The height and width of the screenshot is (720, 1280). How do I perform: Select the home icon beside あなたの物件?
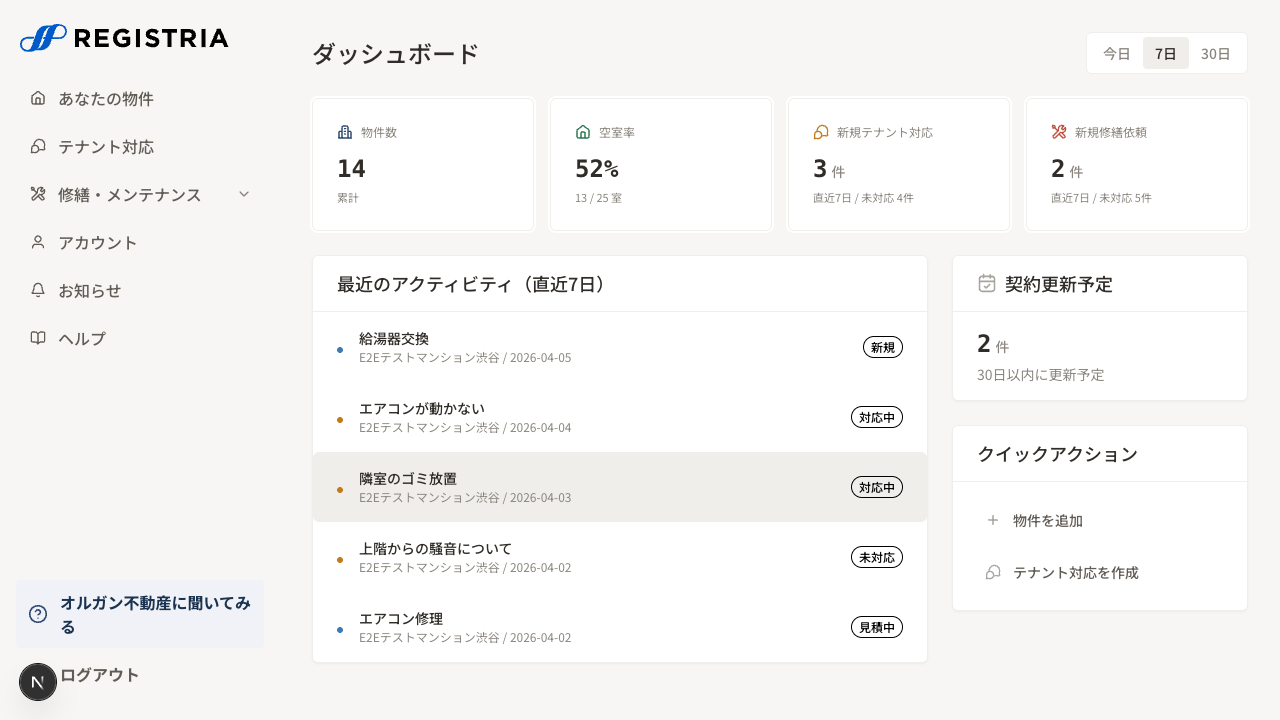click(38, 97)
